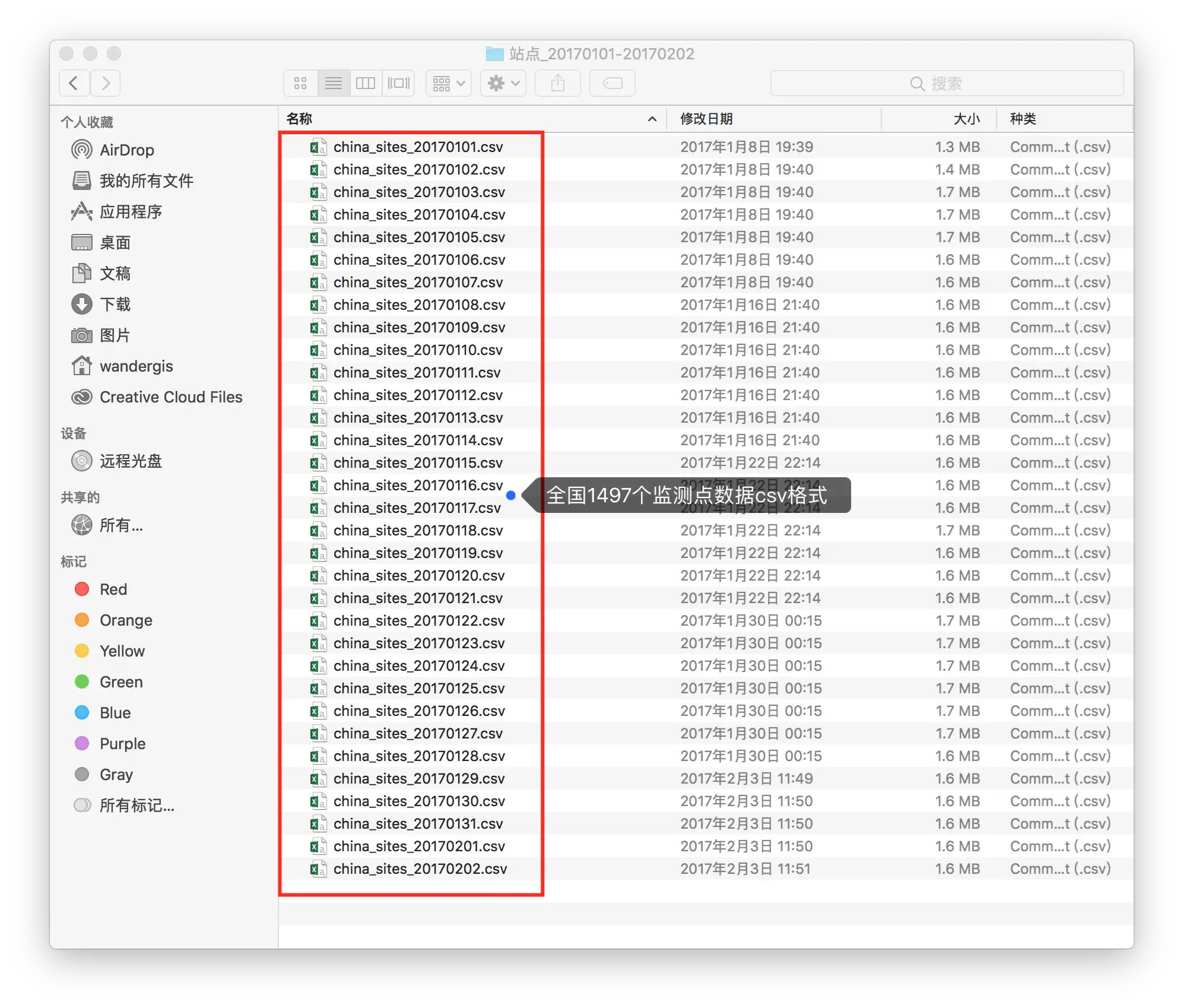Viewport: 1184px width, 1008px height.
Task: Switch to column view mode
Action: [365, 83]
